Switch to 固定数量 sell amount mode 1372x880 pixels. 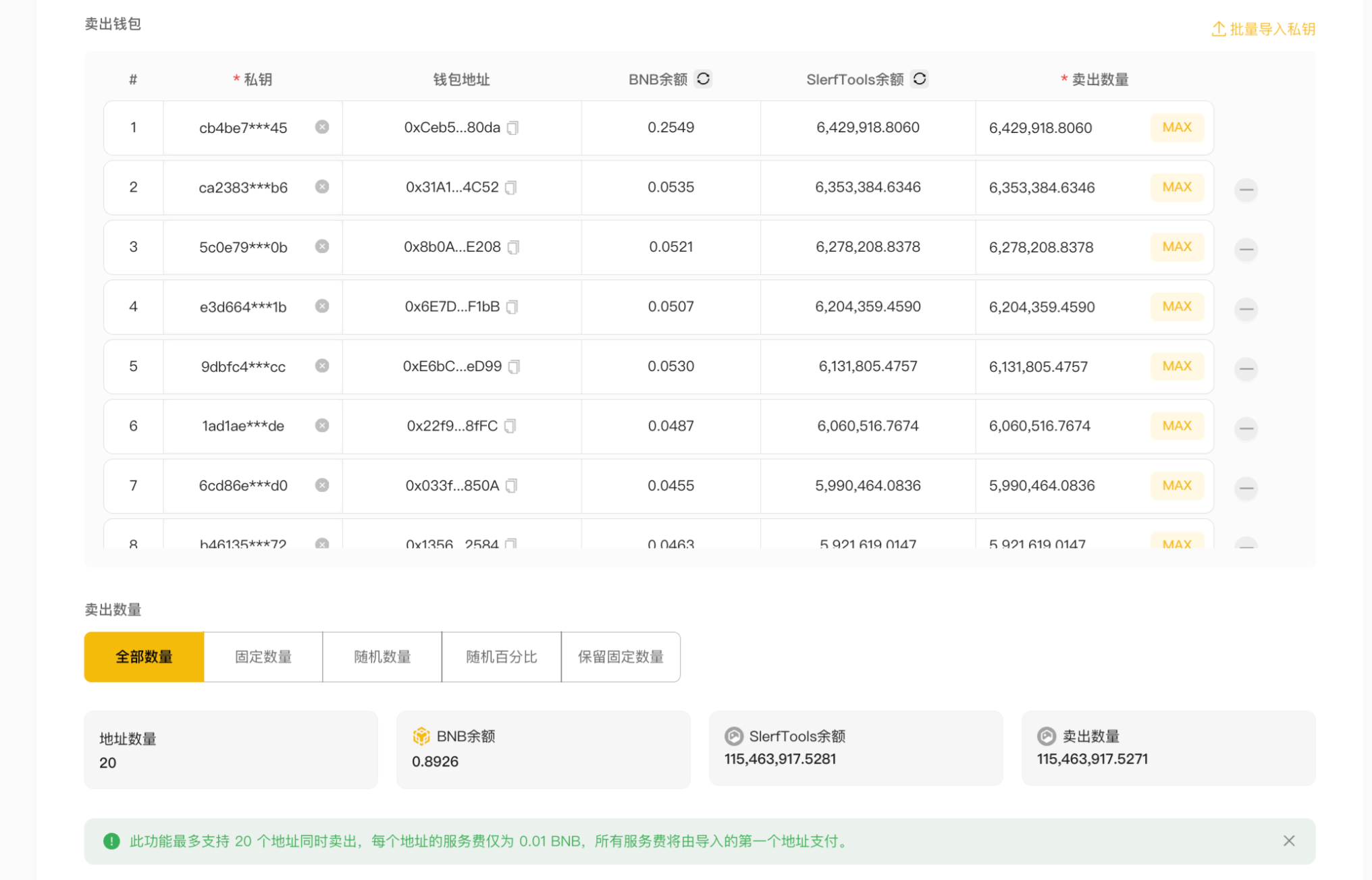point(263,657)
